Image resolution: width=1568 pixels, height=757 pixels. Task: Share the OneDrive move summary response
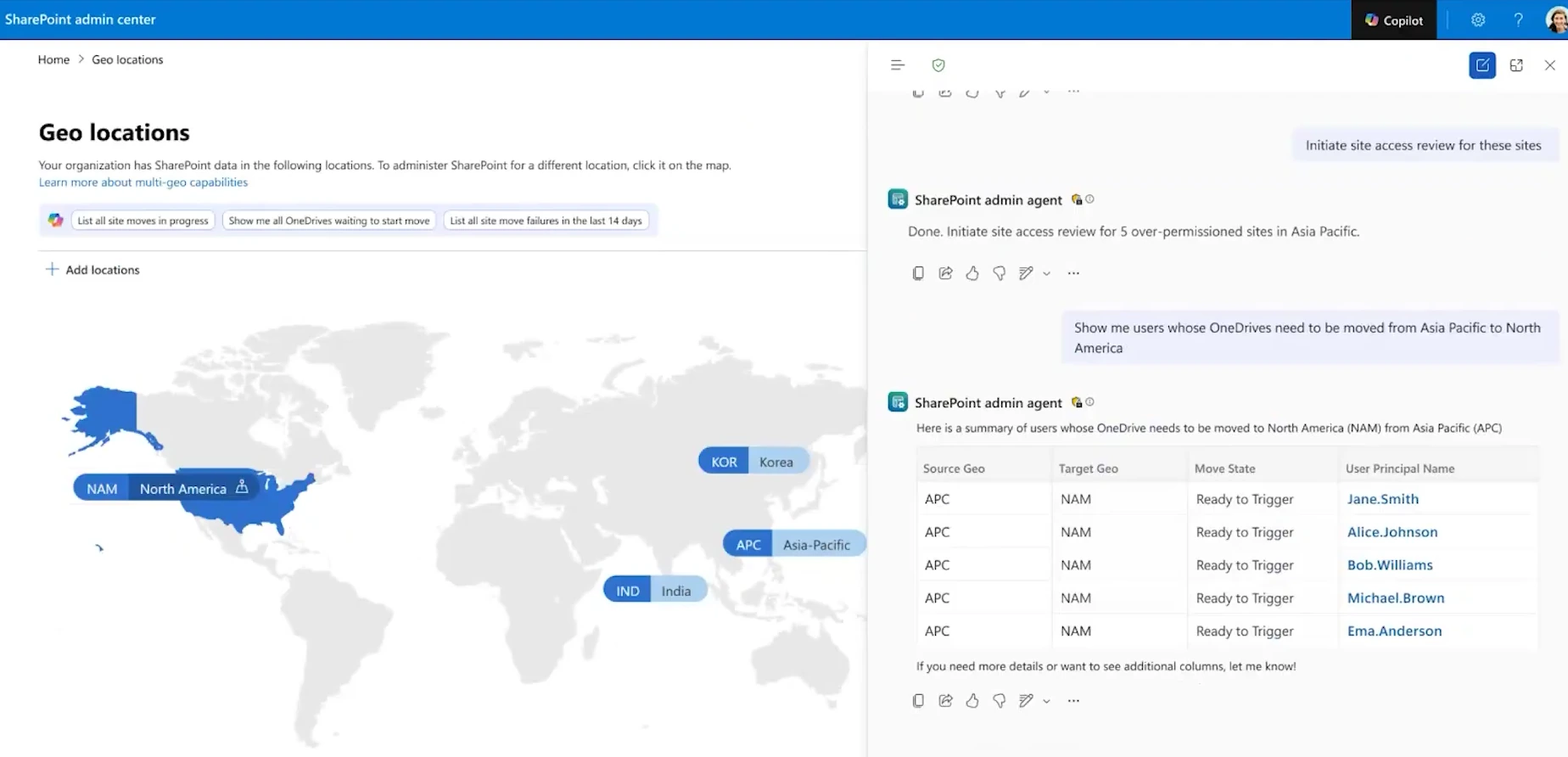[945, 701]
